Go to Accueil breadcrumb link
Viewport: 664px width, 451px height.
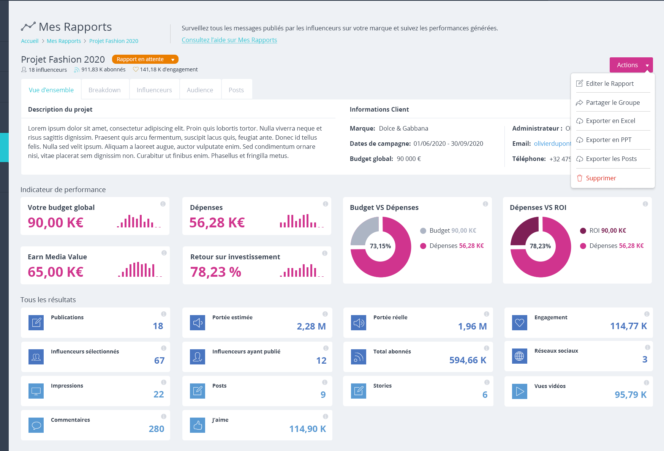coord(30,41)
